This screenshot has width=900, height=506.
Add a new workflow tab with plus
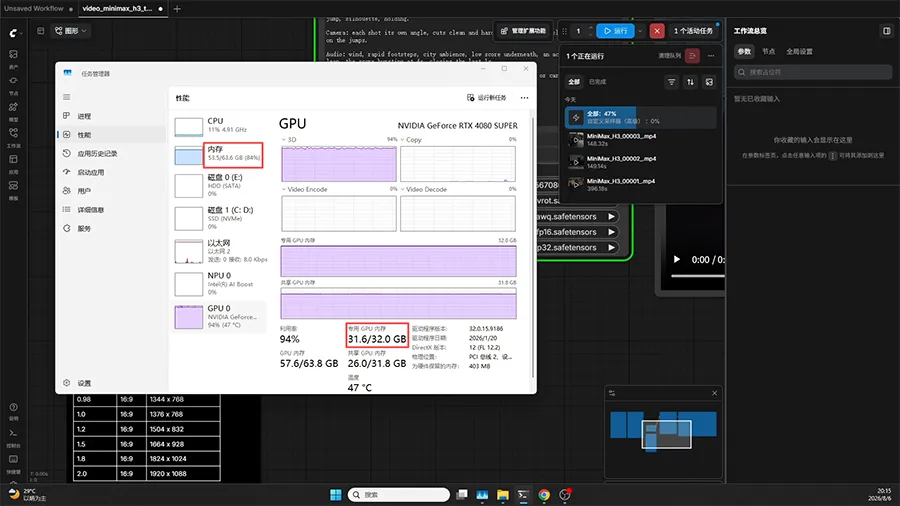177,9
